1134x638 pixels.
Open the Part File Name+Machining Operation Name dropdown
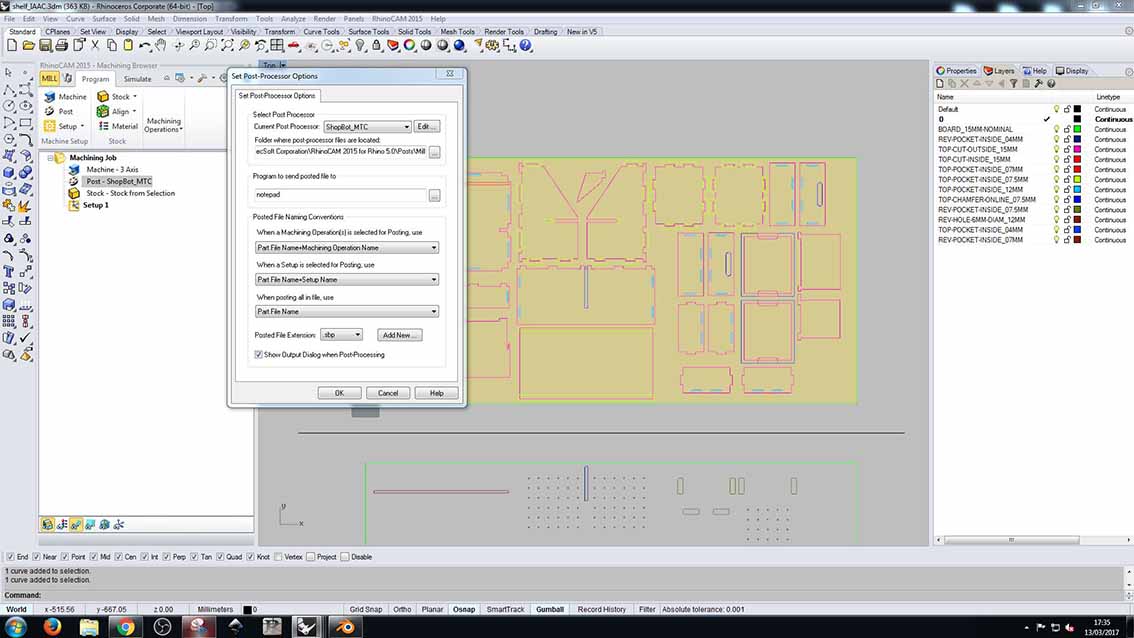pyautogui.click(x=346, y=247)
